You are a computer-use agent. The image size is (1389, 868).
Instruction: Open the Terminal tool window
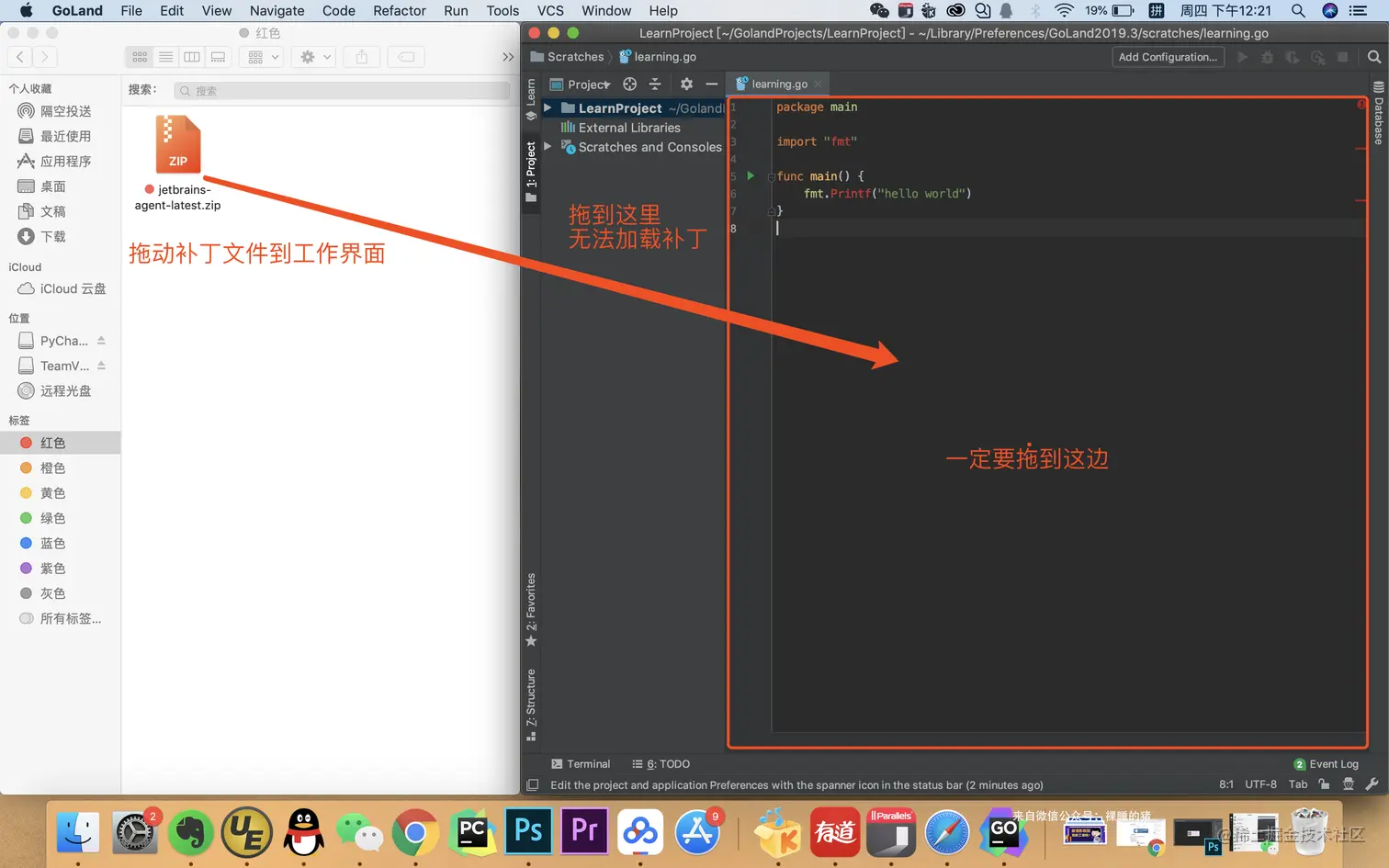coord(581,763)
